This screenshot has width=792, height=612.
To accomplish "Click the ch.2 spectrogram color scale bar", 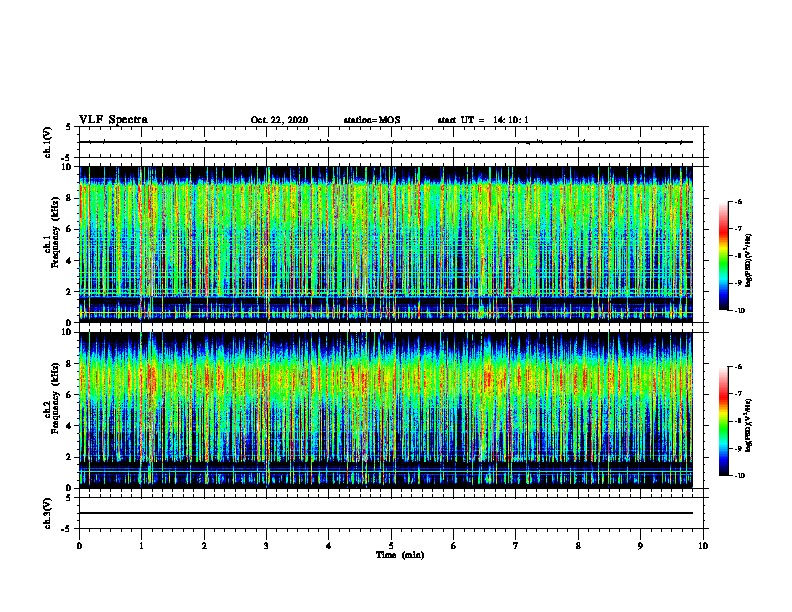I will (724, 421).
